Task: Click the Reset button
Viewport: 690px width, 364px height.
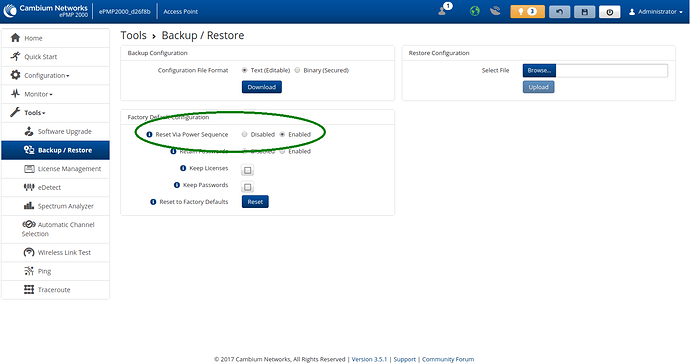Action: (255, 202)
